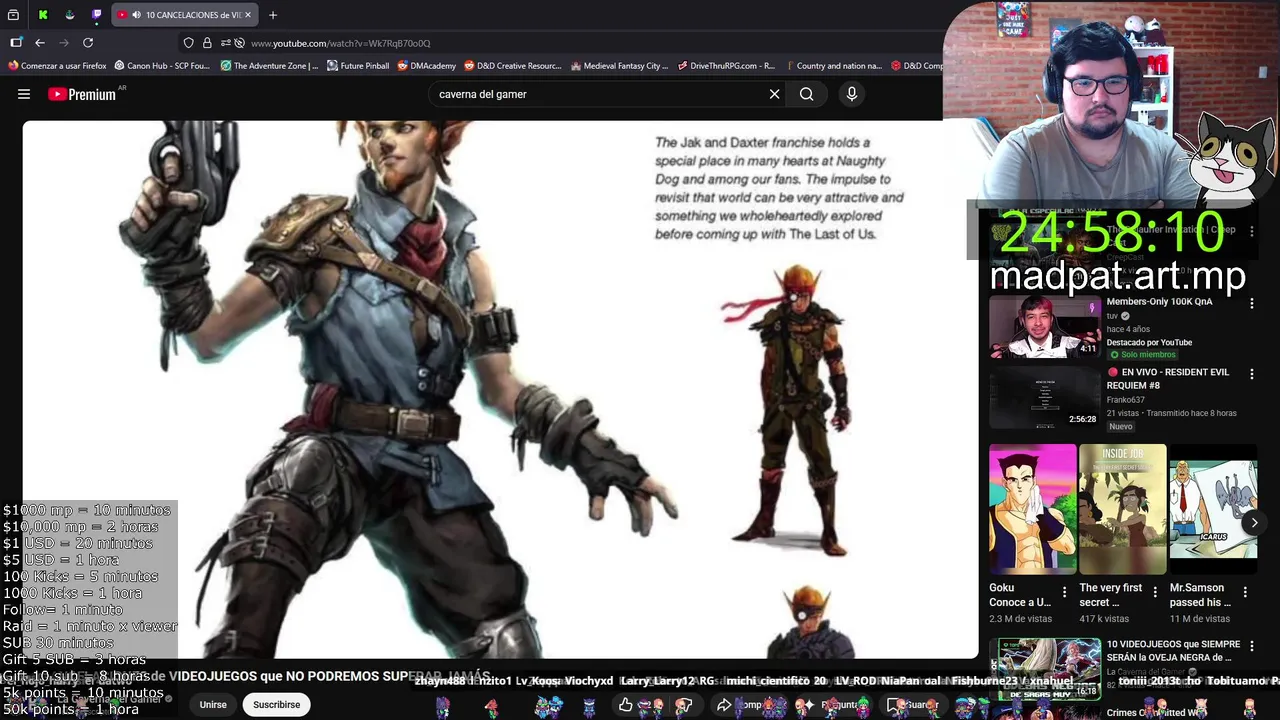Open the Mr.Samson passed his short
Image resolution: width=1280 pixels, height=720 pixels.
(1213, 508)
